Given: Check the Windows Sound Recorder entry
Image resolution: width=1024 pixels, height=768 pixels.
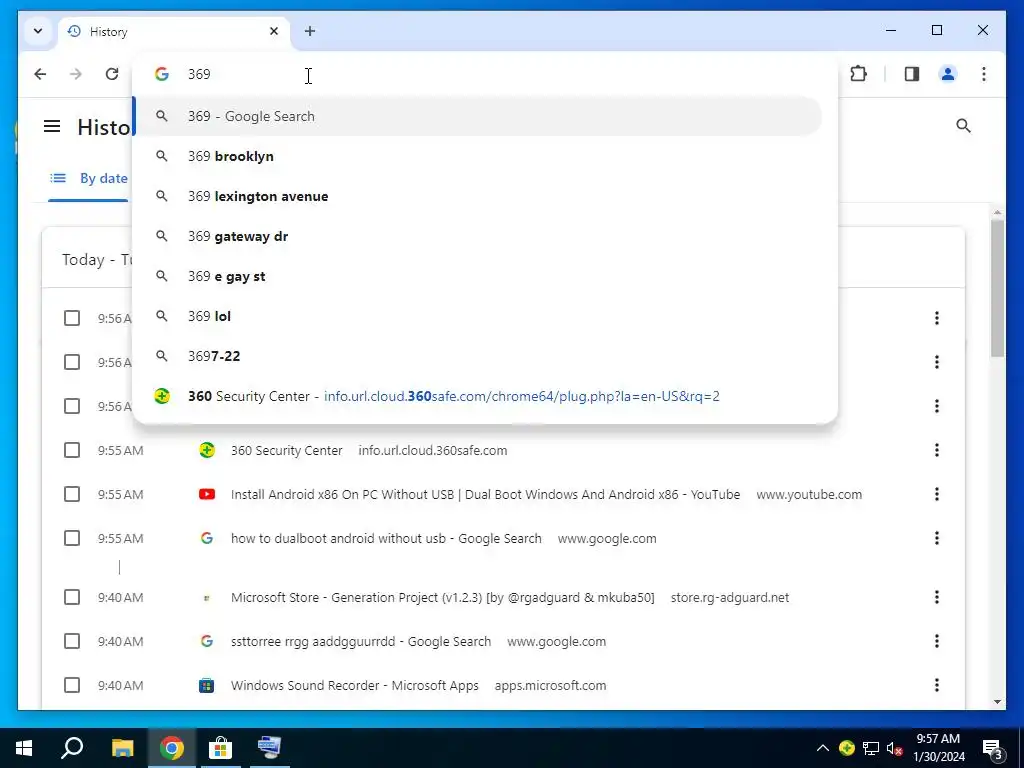Looking at the screenshot, I should 72,685.
